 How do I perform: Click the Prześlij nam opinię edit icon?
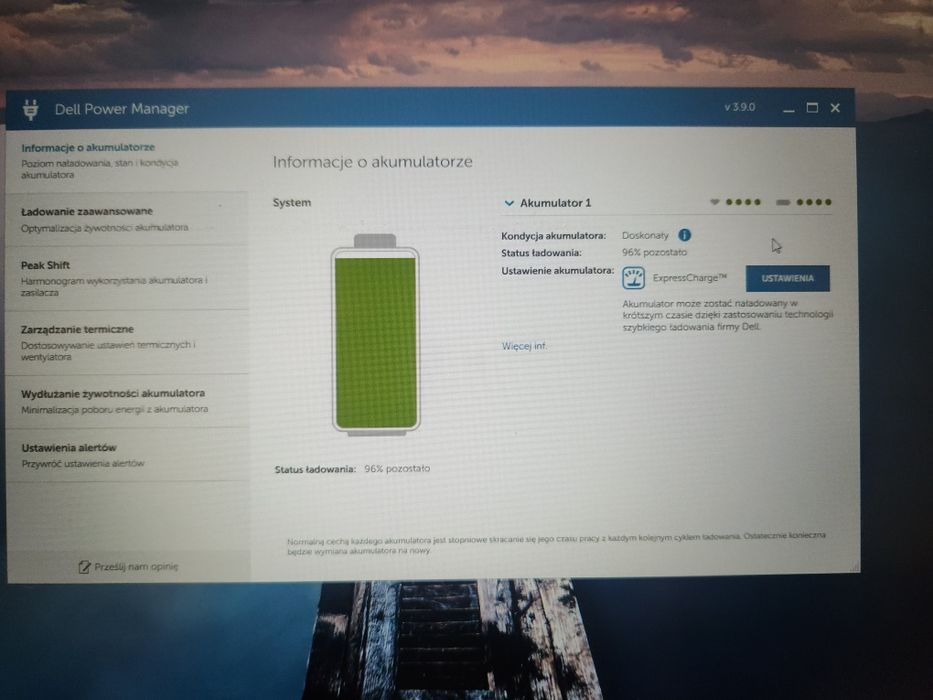point(84,567)
